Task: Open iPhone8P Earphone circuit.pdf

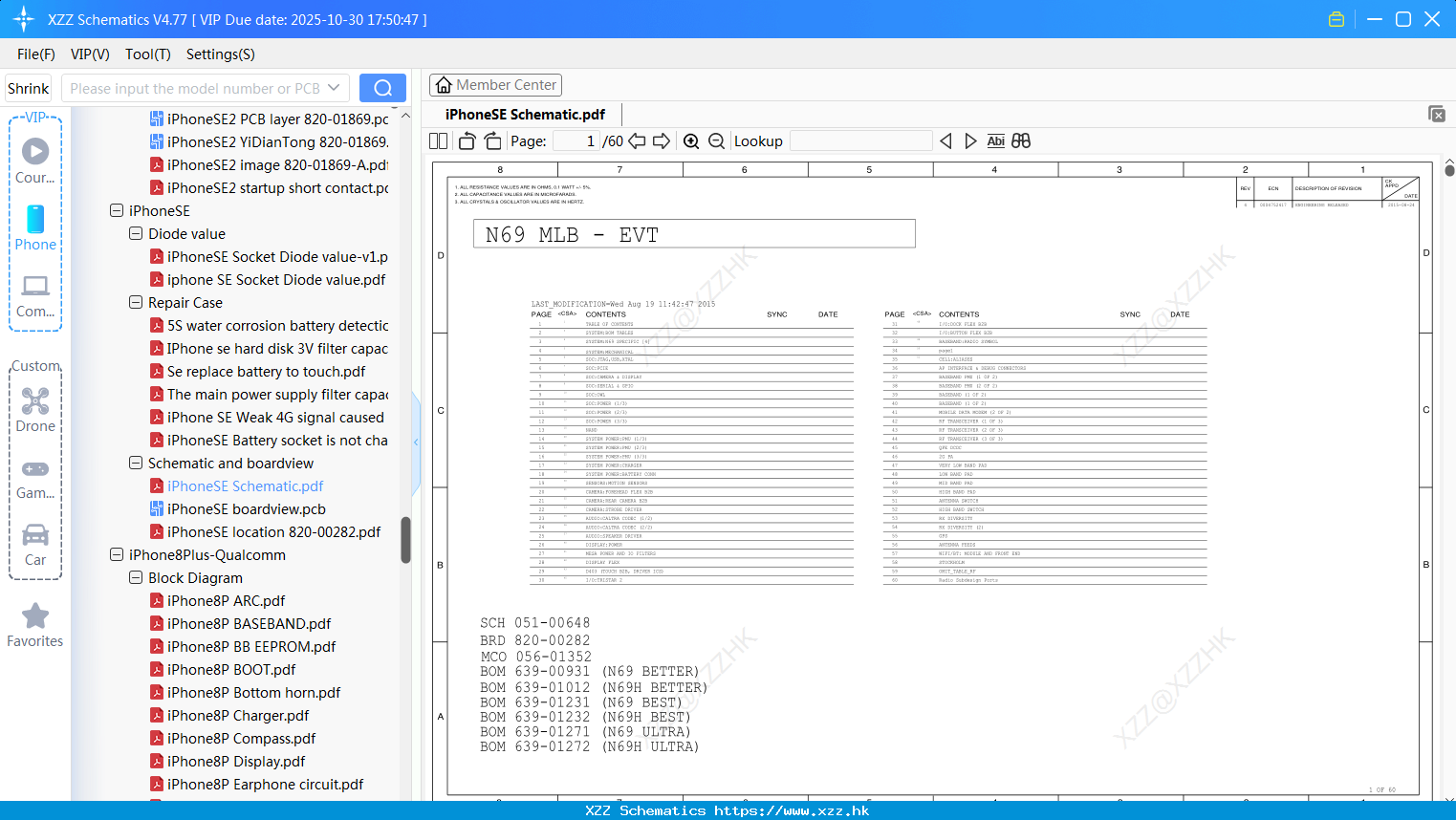Action: tap(265, 784)
